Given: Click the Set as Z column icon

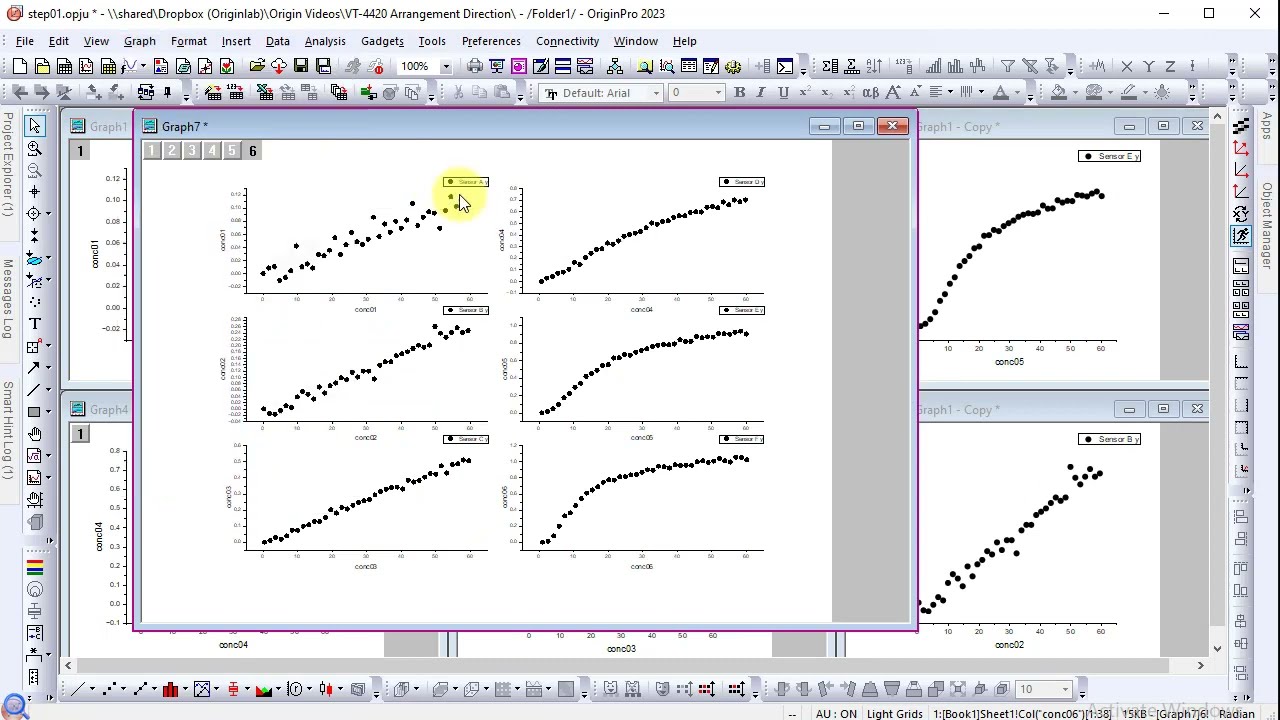Looking at the screenshot, I should click(x=1170, y=66).
